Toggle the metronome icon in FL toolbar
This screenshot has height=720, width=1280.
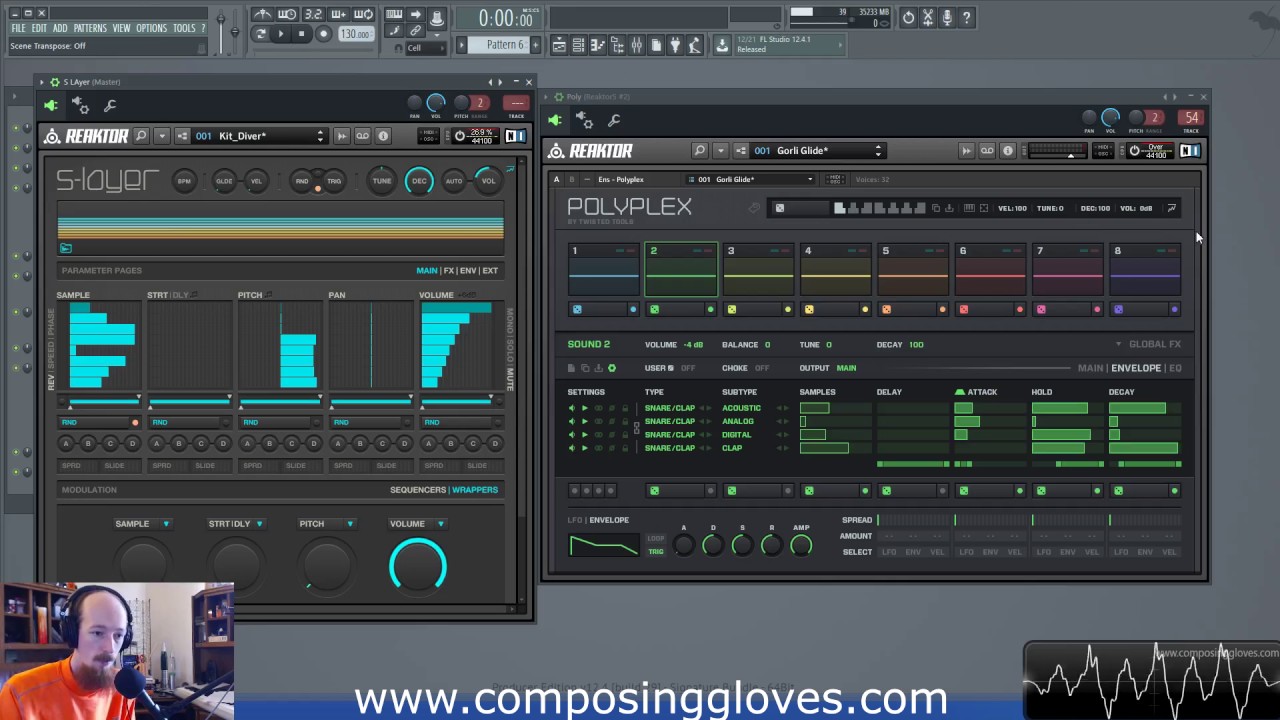(261, 15)
